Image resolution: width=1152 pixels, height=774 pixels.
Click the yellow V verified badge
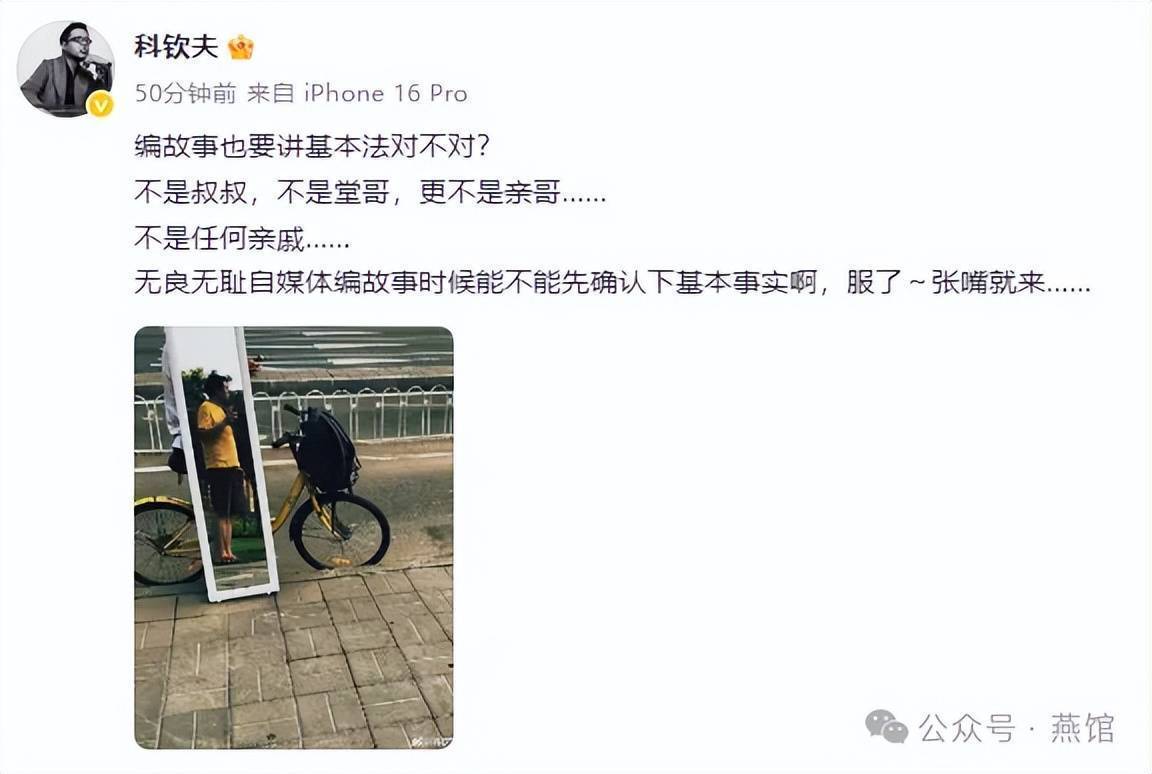pos(101,106)
